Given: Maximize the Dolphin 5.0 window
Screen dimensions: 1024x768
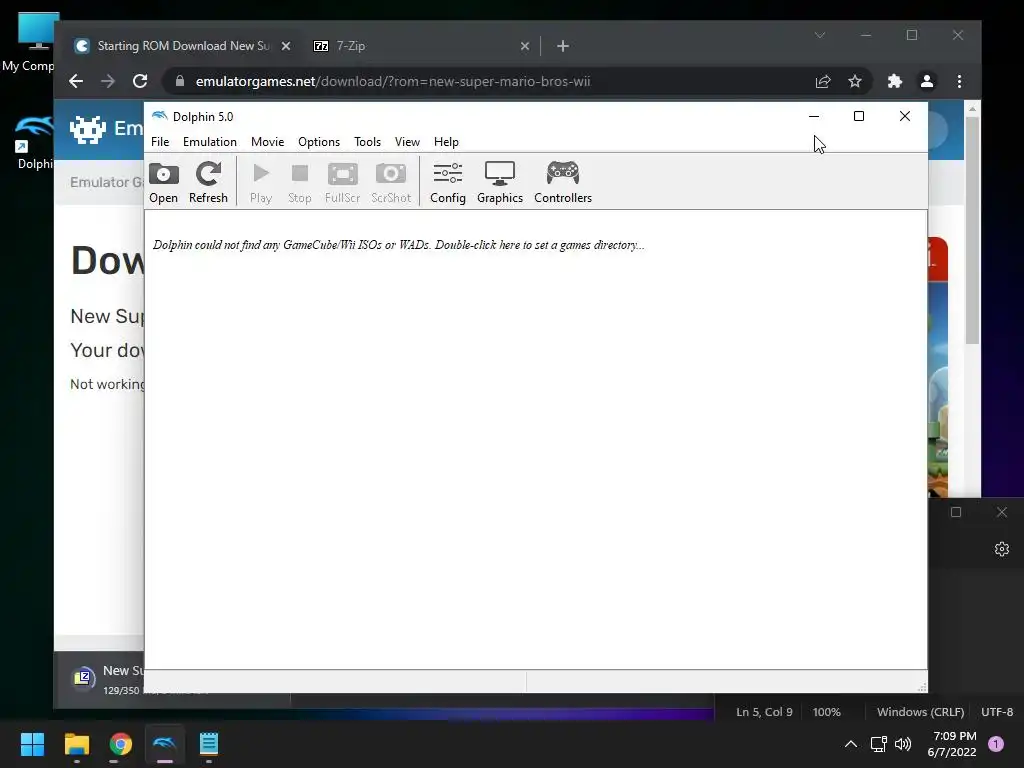Looking at the screenshot, I should point(859,116).
